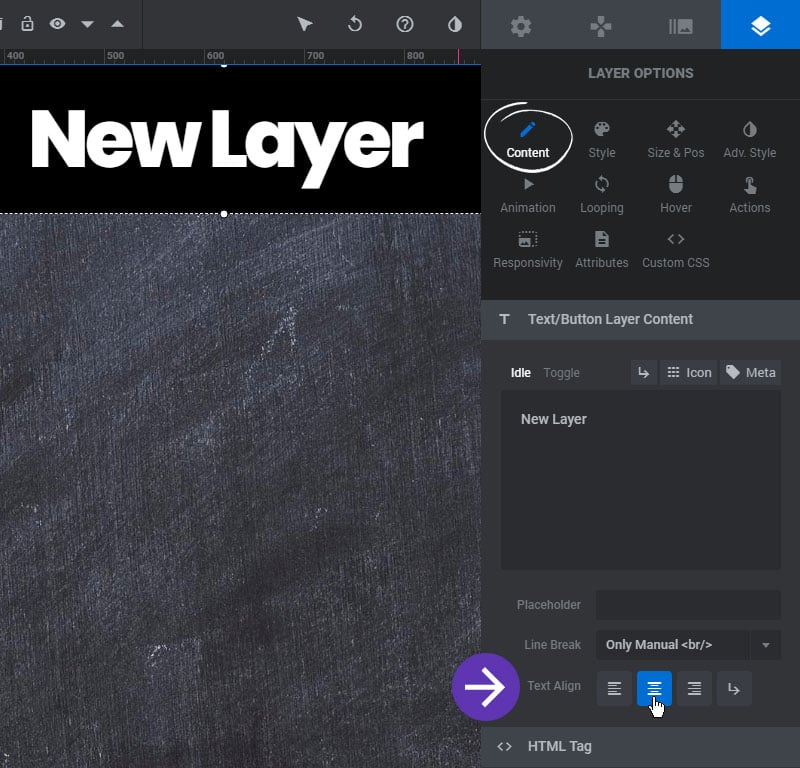The image size is (800, 768).
Task: Click the Line Break label
Action: click(552, 645)
